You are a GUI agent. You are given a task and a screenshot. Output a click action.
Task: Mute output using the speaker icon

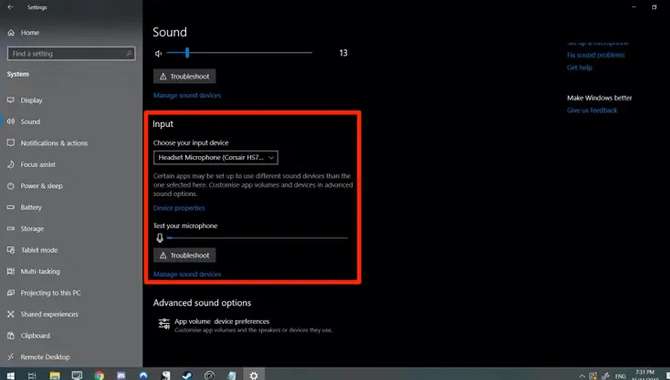(x=159, y=53)
